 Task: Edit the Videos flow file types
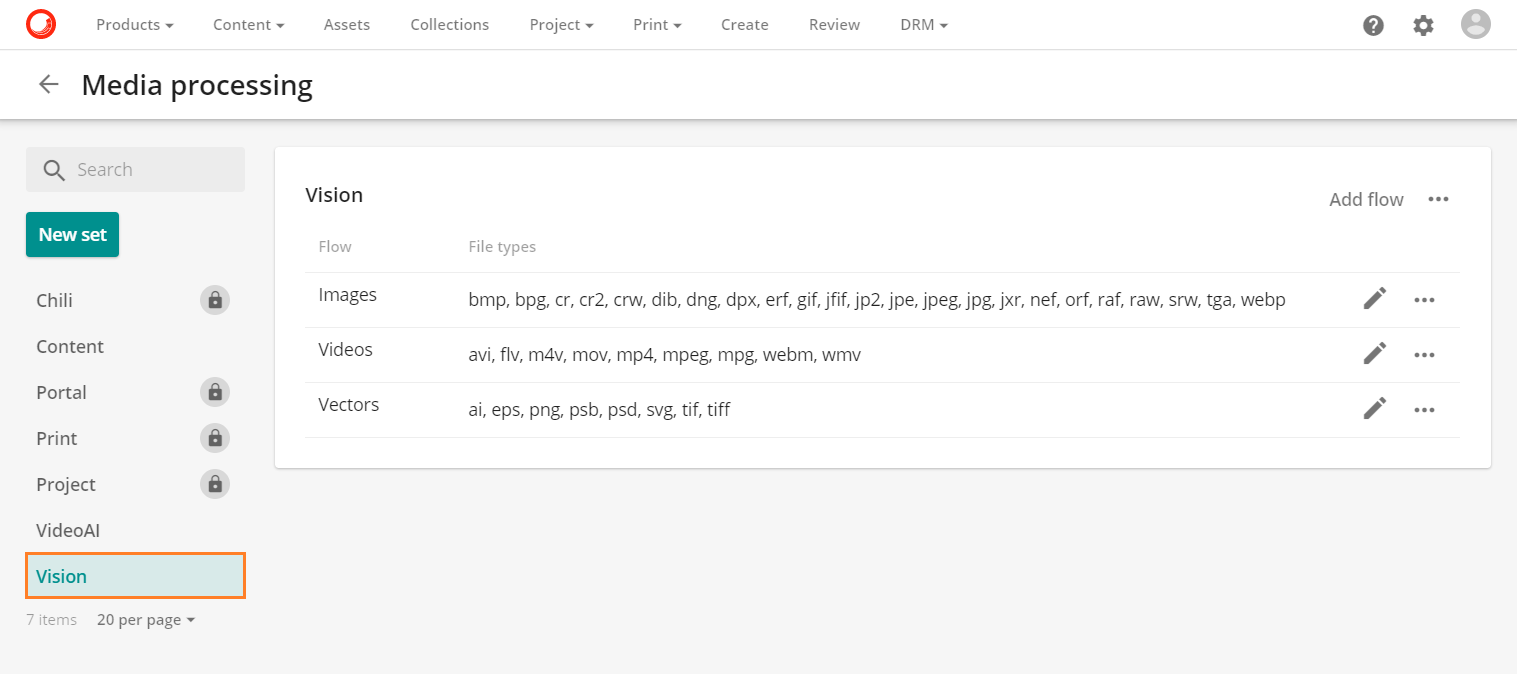[1375, 353]
